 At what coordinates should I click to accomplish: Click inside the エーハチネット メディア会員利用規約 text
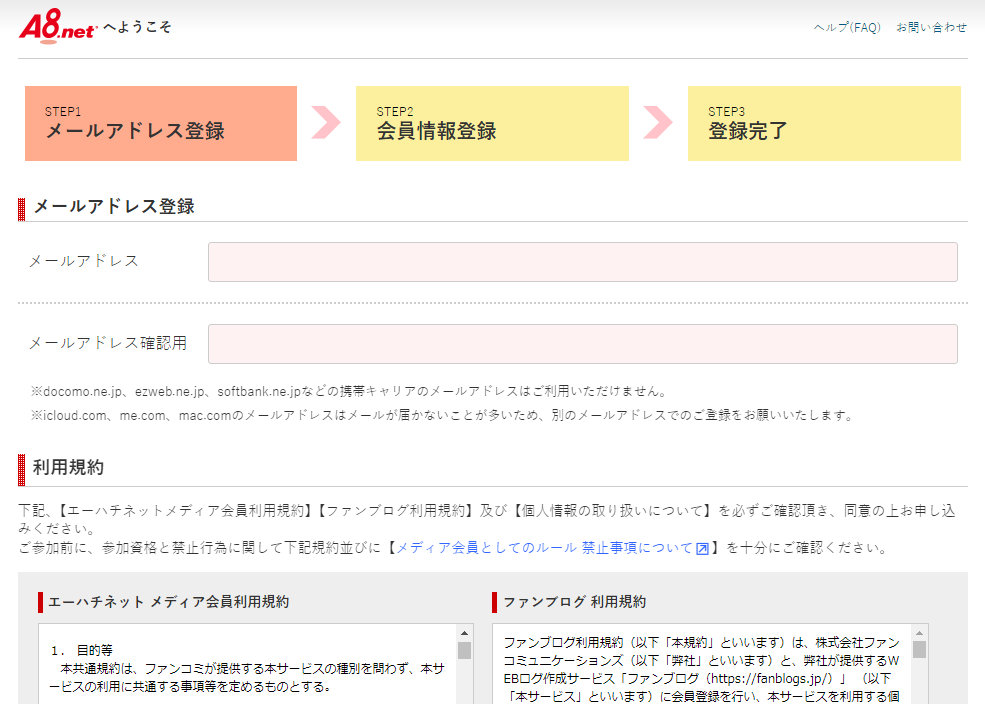pyautogui.click(x=246, y=668)
